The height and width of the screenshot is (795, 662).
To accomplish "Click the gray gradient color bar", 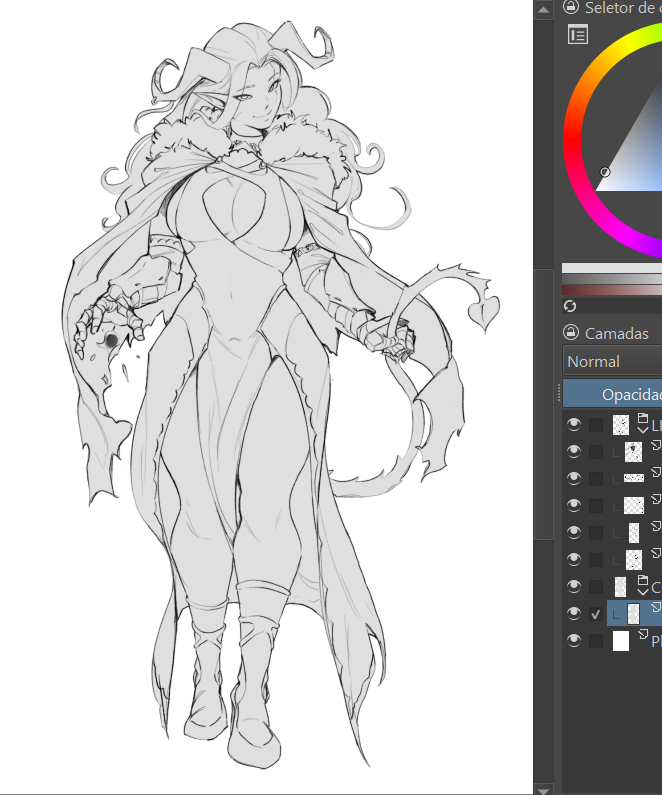I will (x=612, y=279).
